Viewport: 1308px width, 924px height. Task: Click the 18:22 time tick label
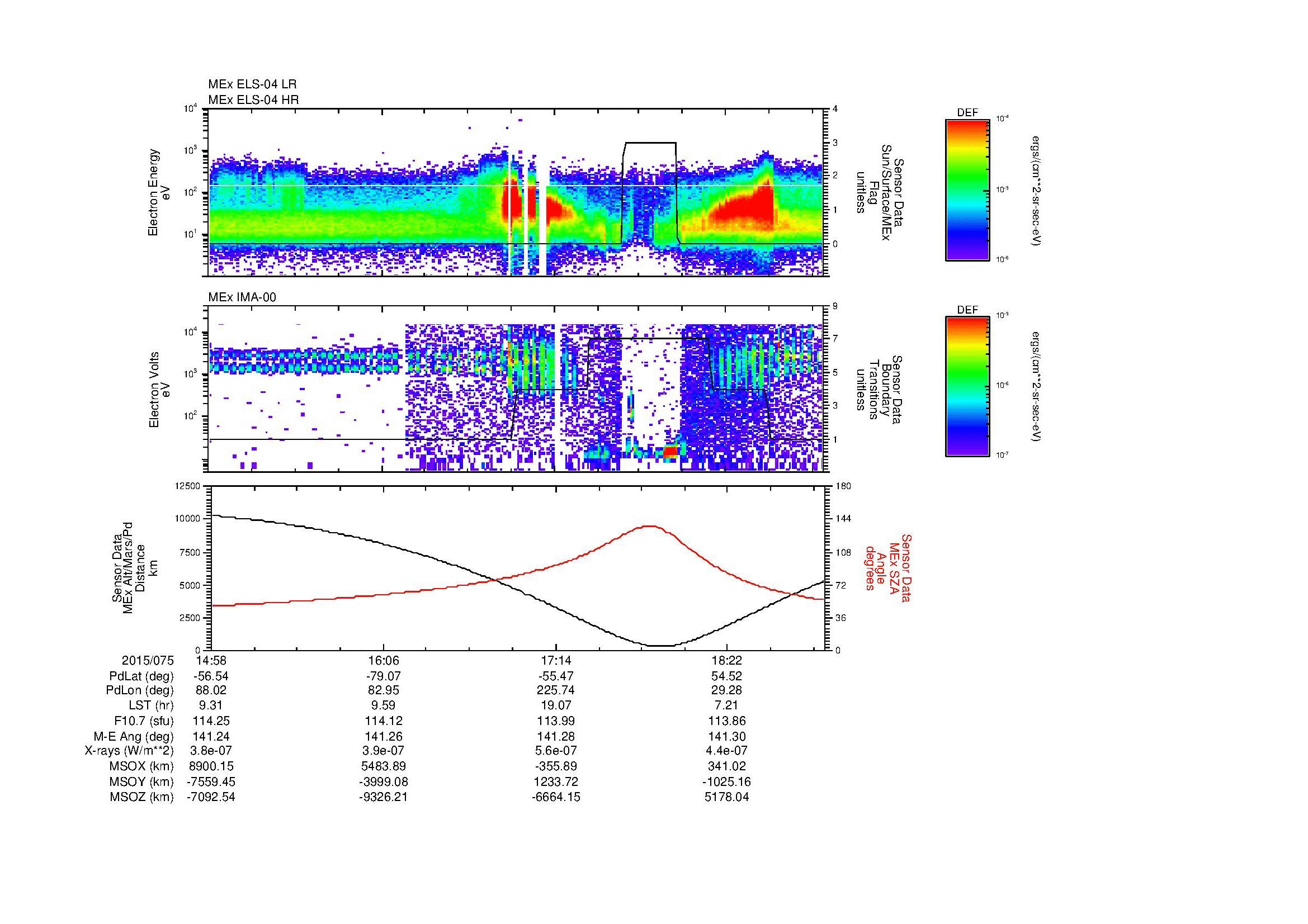[727, 660]
